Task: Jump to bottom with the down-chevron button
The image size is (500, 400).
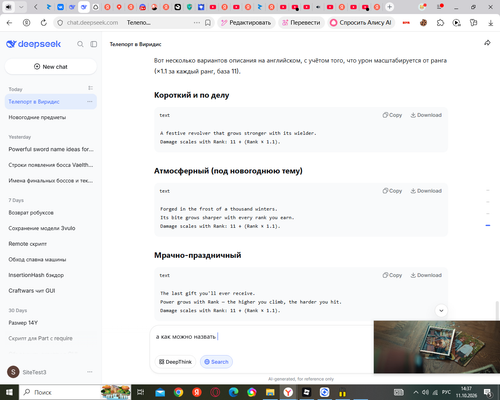Action: point(441,311)
